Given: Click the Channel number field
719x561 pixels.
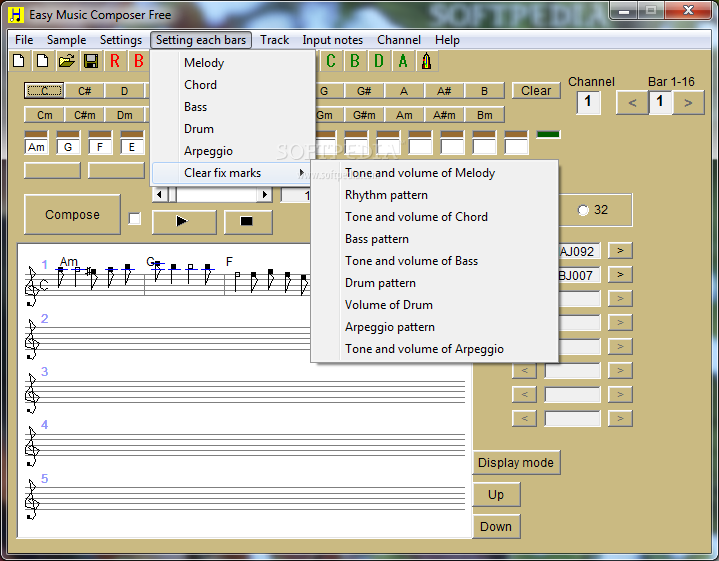Looking at the screenshot, I should click(588, 102).
